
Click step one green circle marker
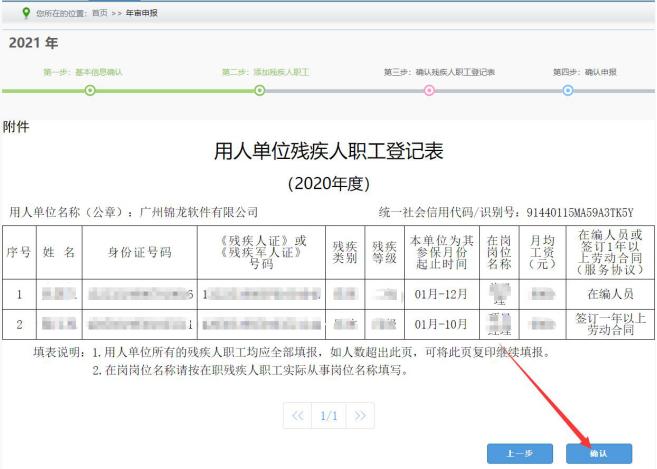[x=90, y=90]
